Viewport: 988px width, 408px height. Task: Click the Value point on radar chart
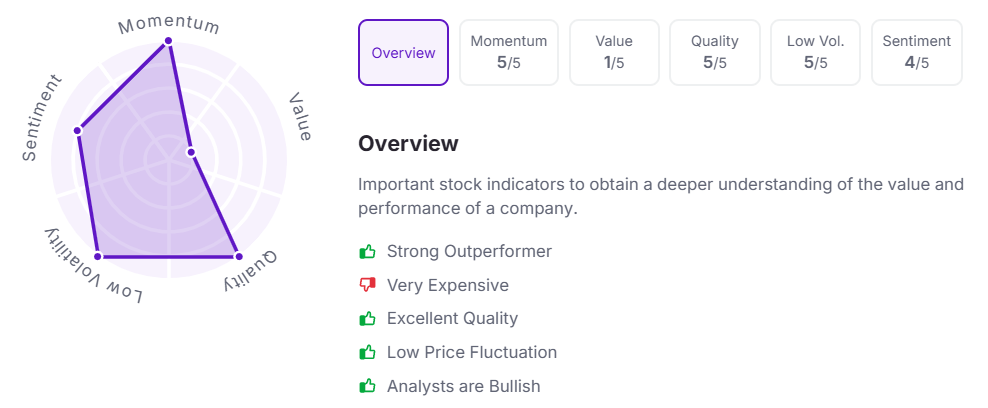[191, 153]
